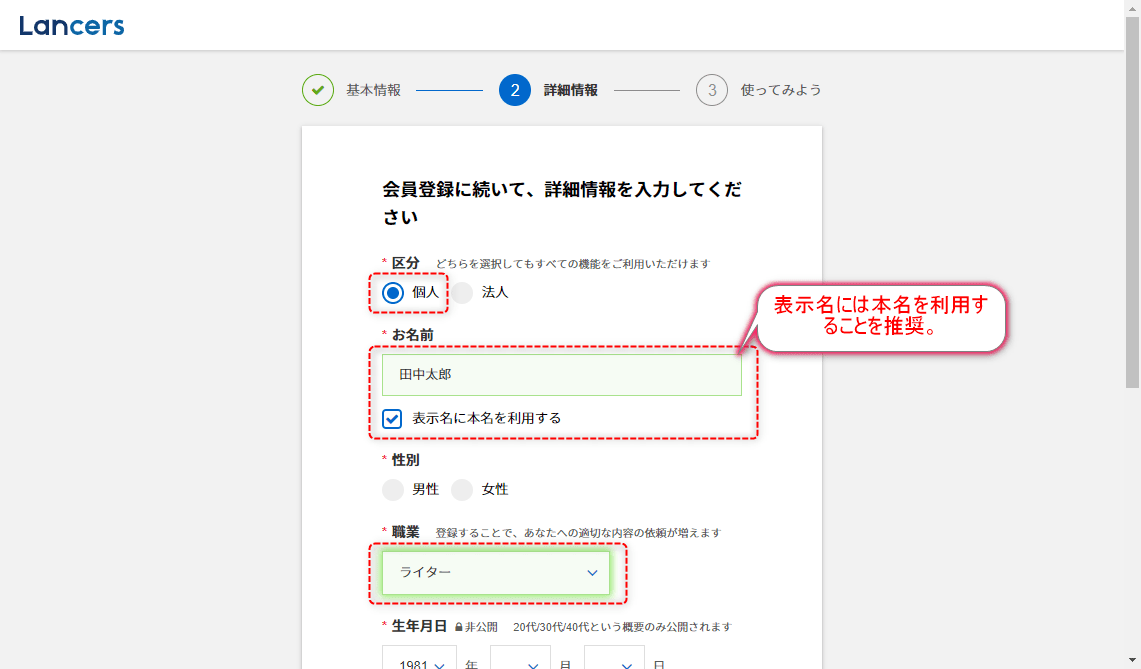The image size is (1141, 669).
Task: Expand the birth day dropdown
Action: coord(614,659)
